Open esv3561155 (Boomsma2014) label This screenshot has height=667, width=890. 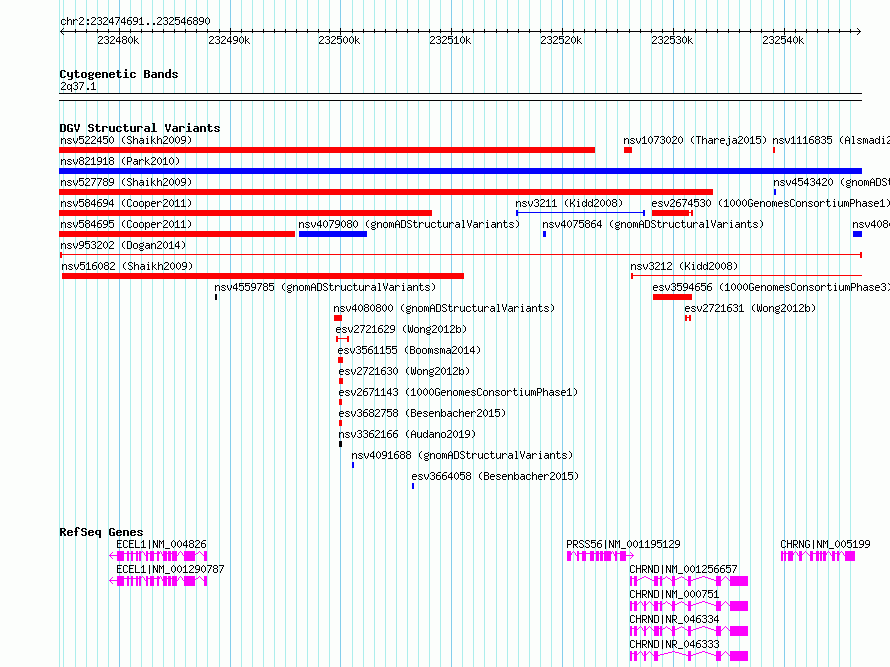(x=409, y=350)
